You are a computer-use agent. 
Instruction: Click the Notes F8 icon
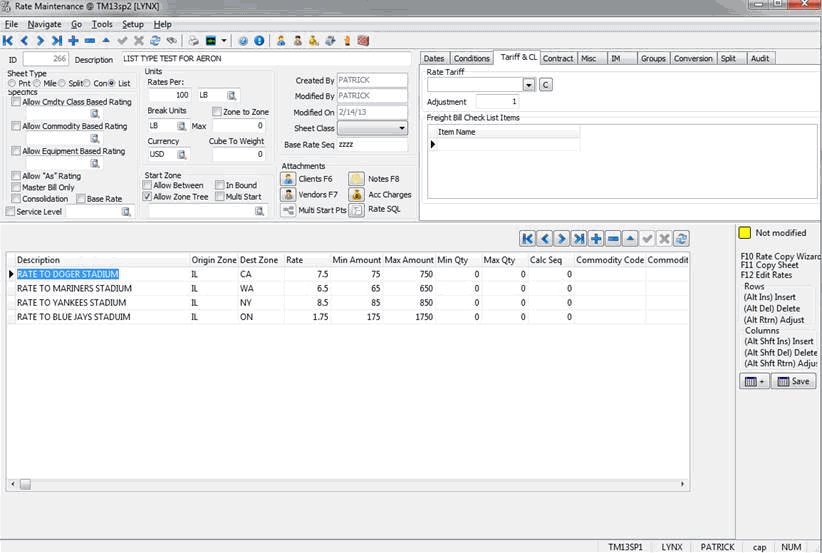[x=356, y=179]
